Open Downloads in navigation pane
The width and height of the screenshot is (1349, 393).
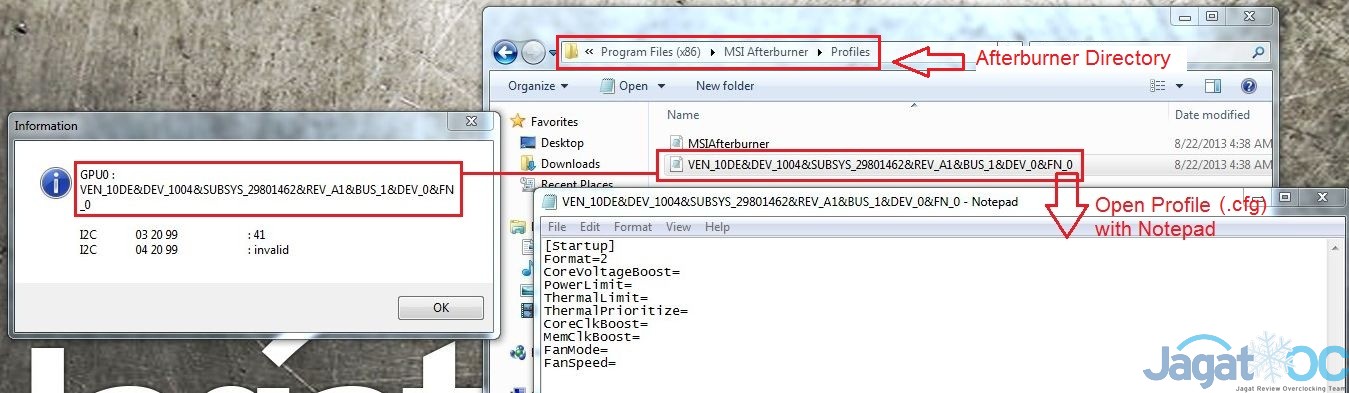(x=570, y=164)
